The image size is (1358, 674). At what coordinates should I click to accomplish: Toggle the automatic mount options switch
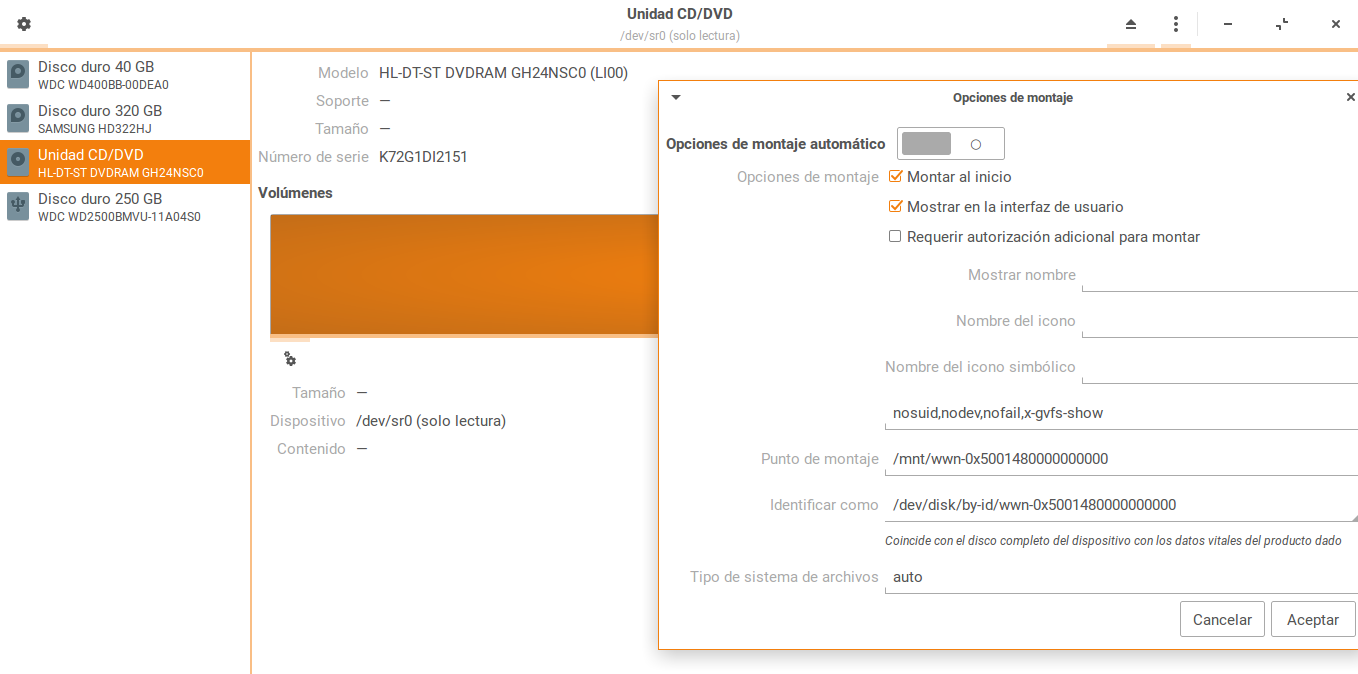[950, 144]
